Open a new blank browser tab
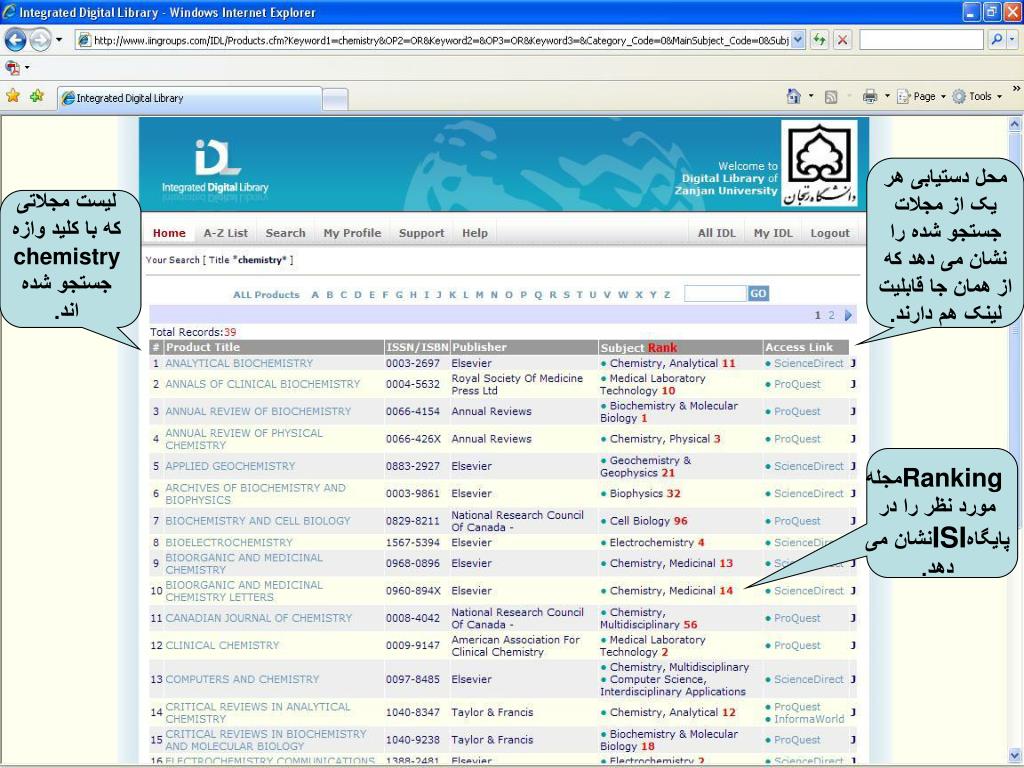The height and width of the screenshot is (768, 1024). point(335,99)
